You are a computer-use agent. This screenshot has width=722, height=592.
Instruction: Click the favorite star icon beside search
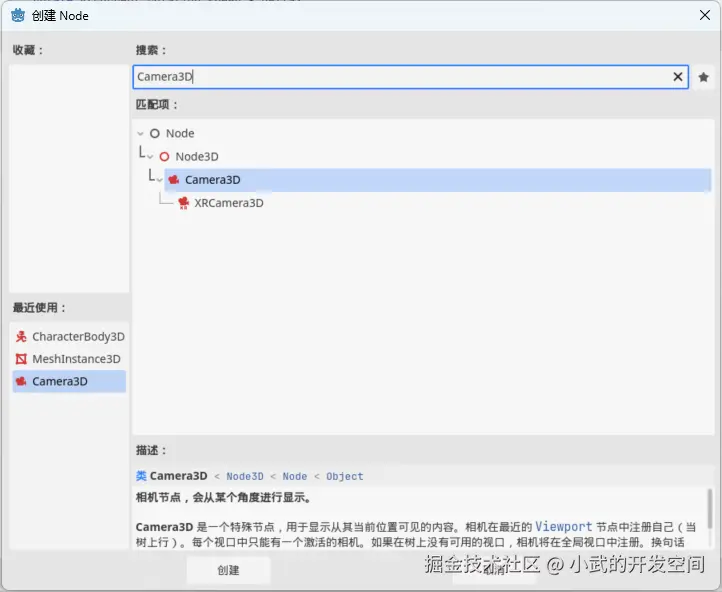[703, 77]
